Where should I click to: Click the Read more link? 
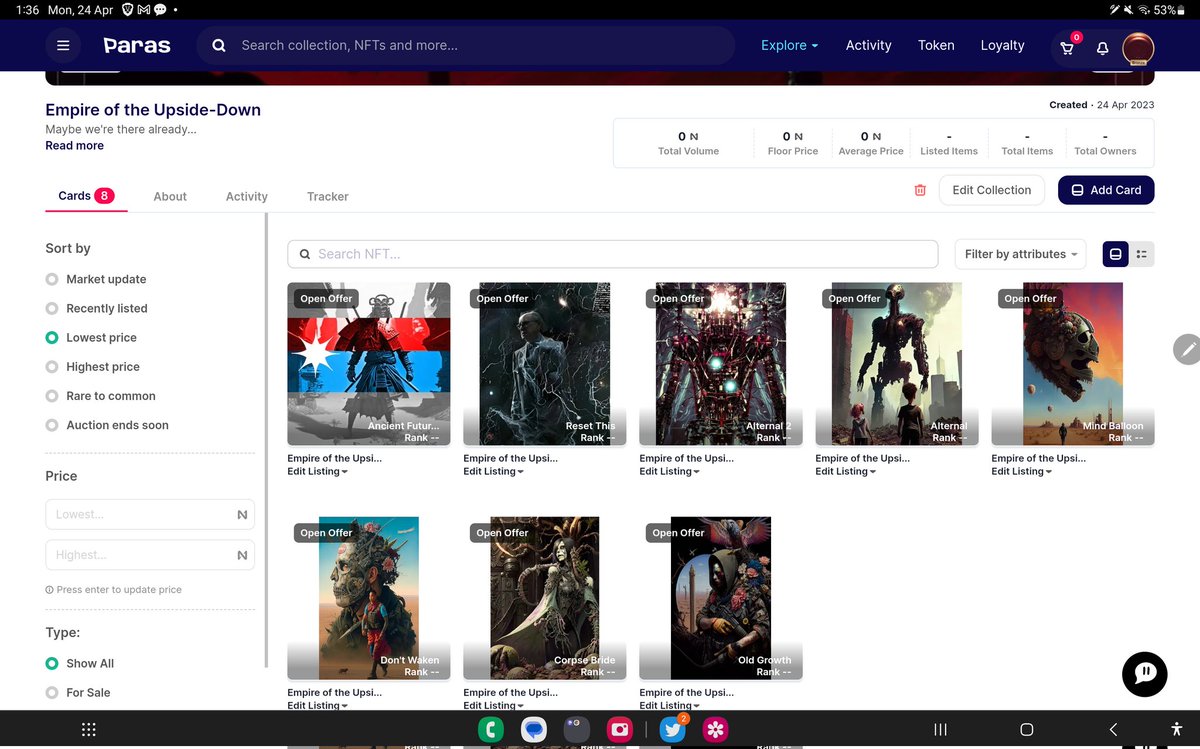pos(74,146)
